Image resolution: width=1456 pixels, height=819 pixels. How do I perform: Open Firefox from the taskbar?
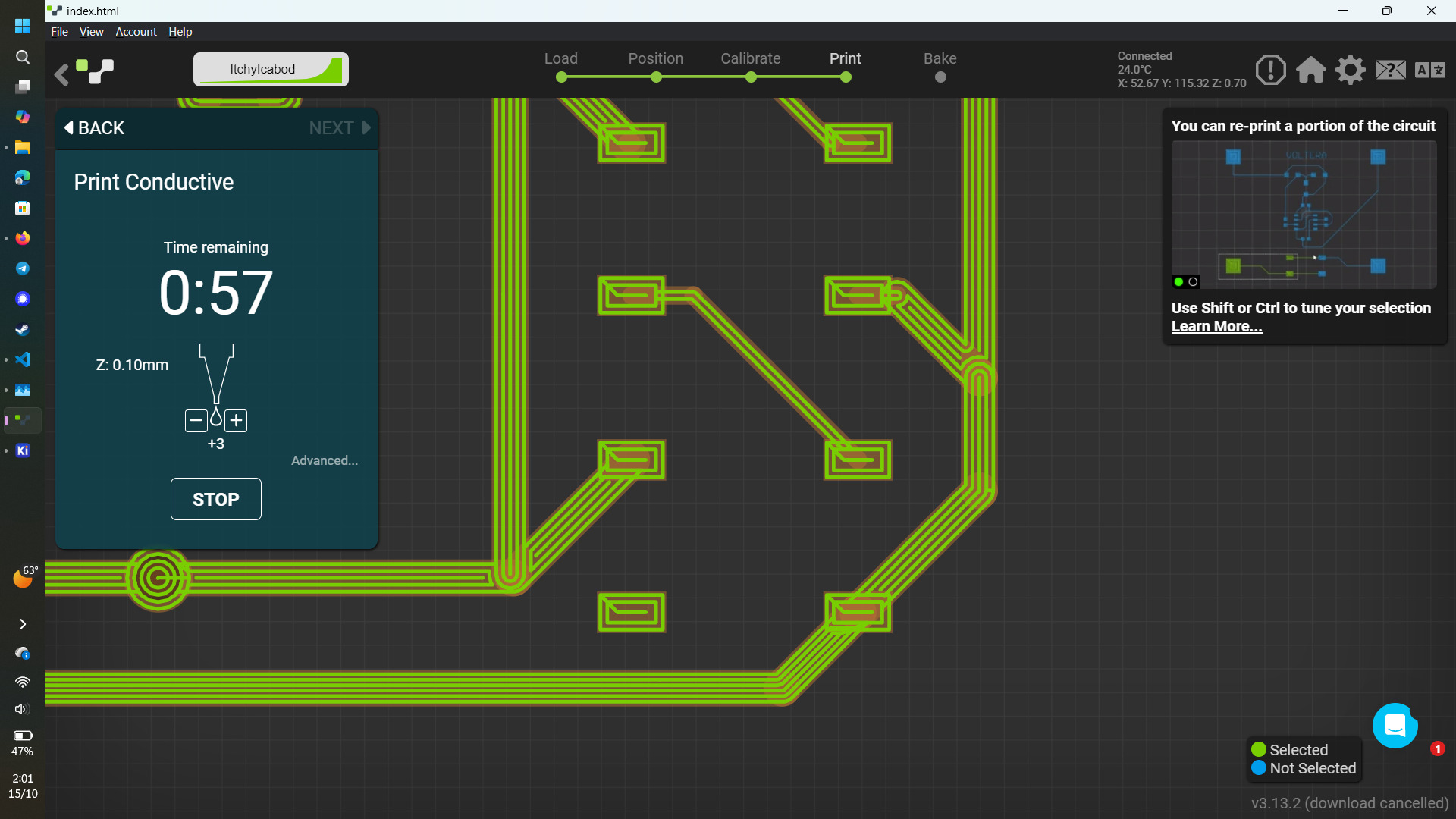pos(23,238)
